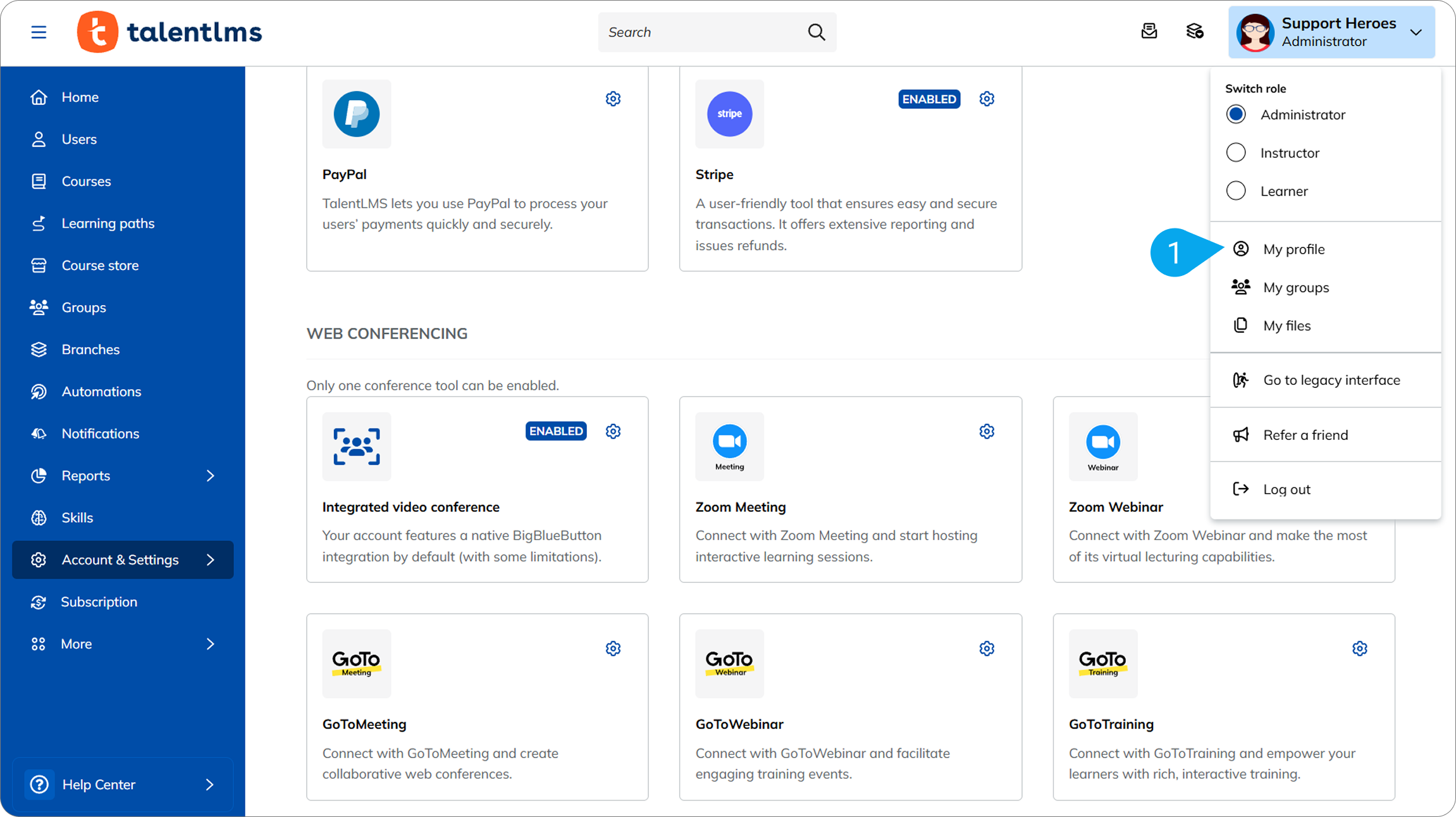Open Stripe settings gear icon

[x=987, y=99]
